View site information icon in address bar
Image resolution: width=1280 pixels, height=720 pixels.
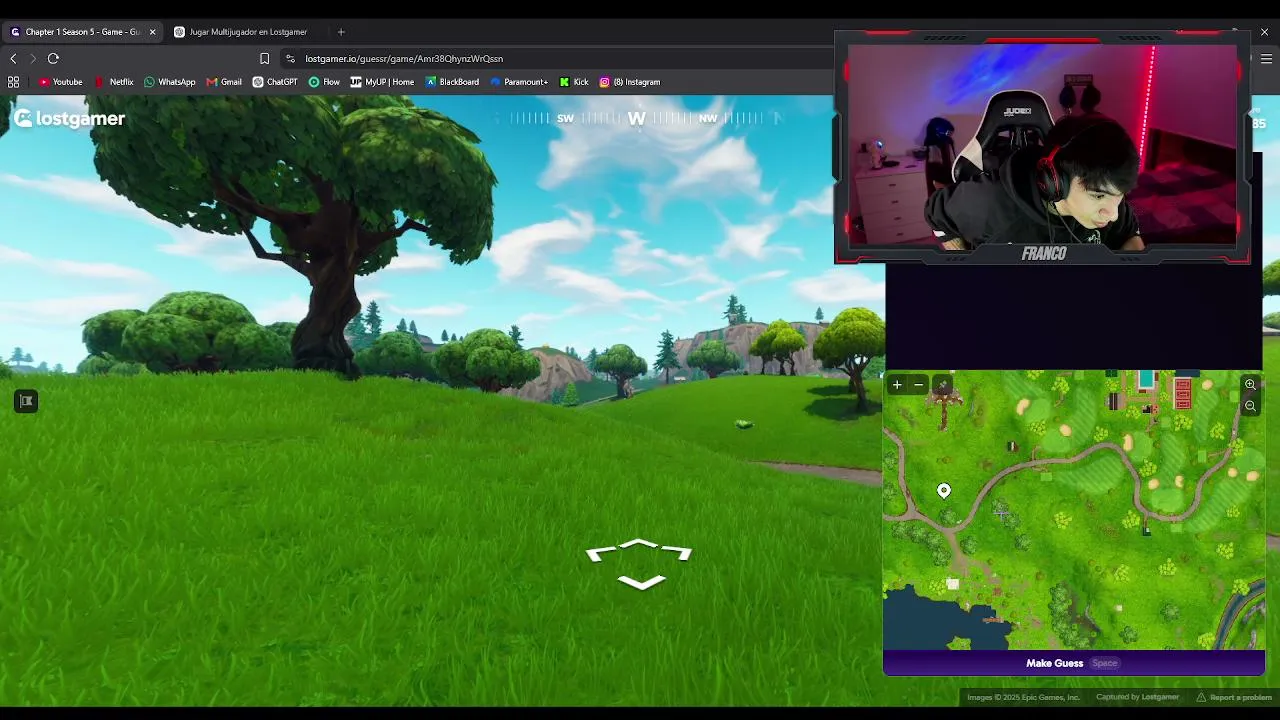point(290,59)
